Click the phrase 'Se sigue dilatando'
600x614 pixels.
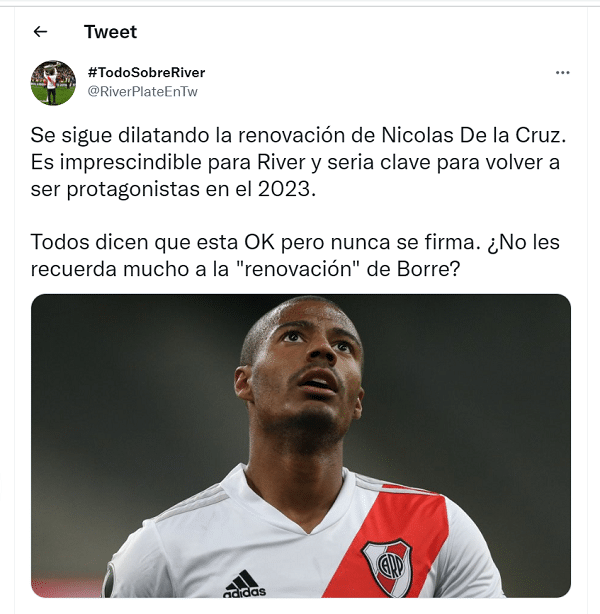tap(120, 135)
